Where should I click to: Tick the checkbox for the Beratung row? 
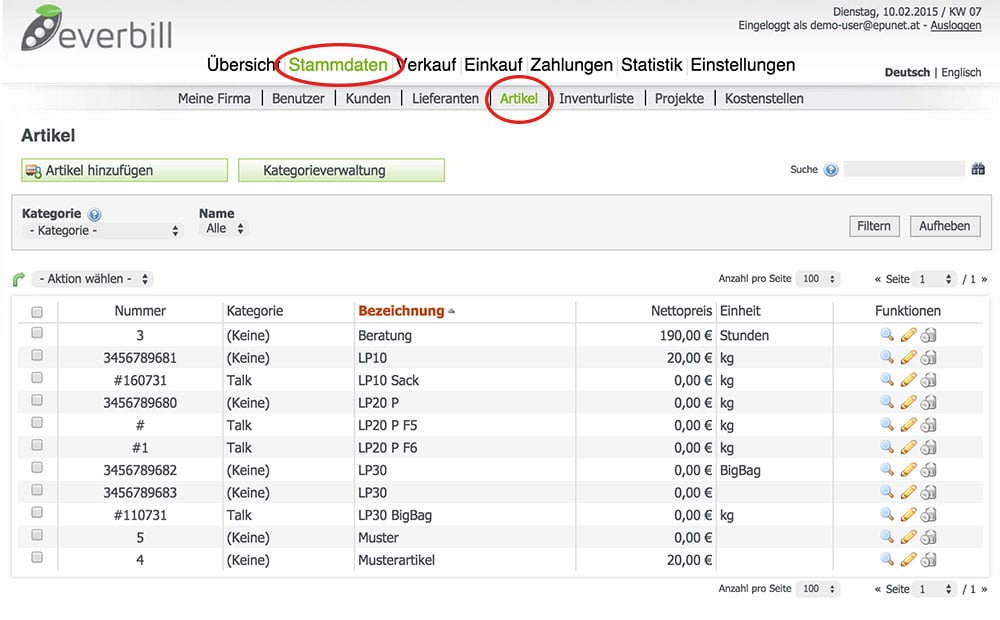tap(37, 334)
